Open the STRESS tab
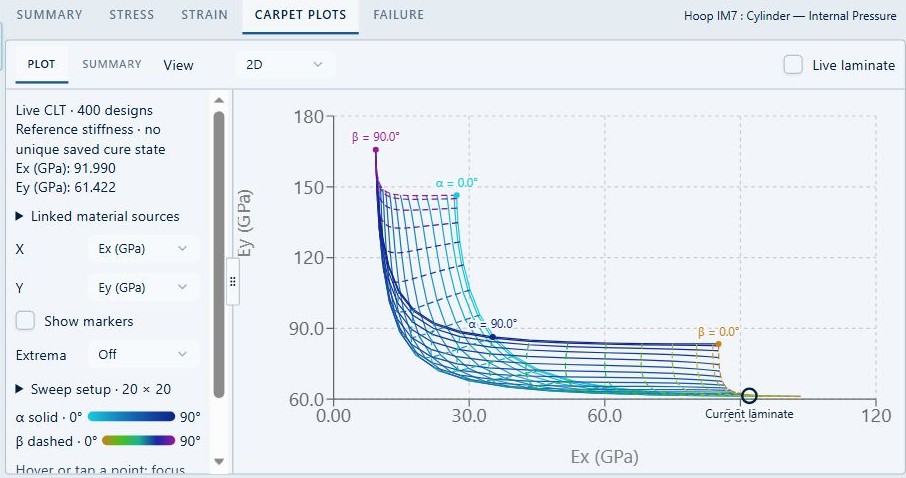This screenshot has width=906, height=478. (x=132, y=15)
